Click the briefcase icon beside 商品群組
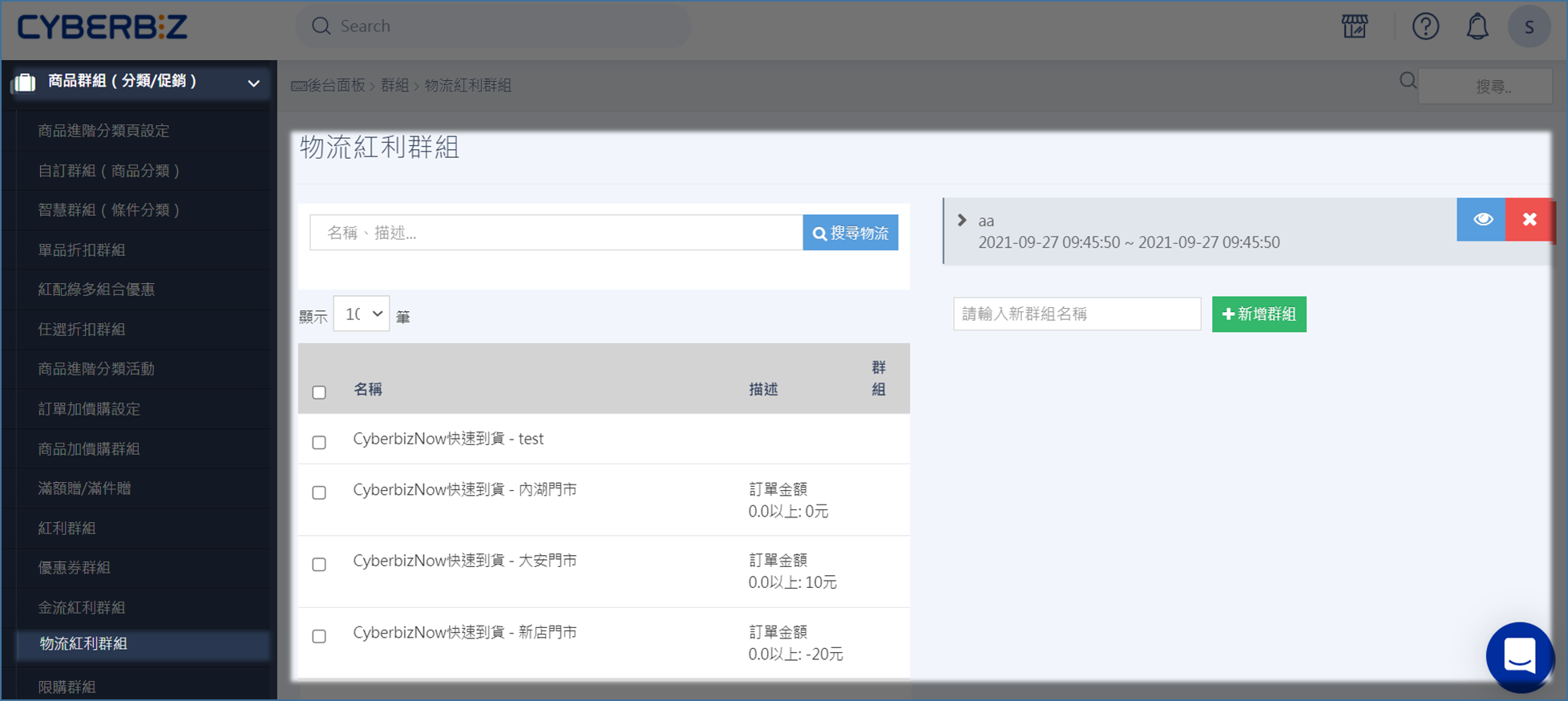Screen dimensions: 1568x701 pos(25,82)
